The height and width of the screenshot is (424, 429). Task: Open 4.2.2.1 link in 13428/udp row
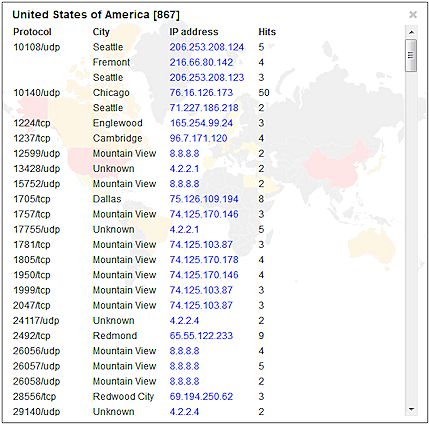tap(184, 169)
